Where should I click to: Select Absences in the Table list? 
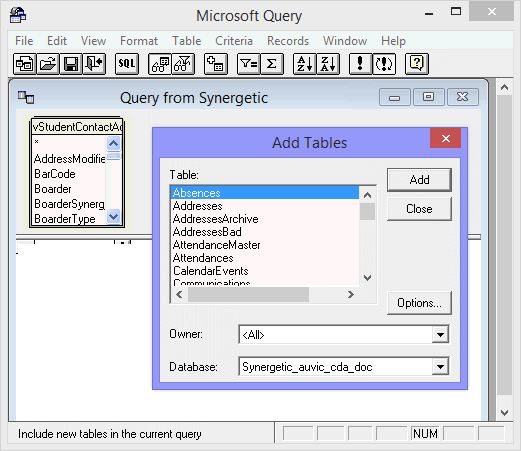(265, 193)
